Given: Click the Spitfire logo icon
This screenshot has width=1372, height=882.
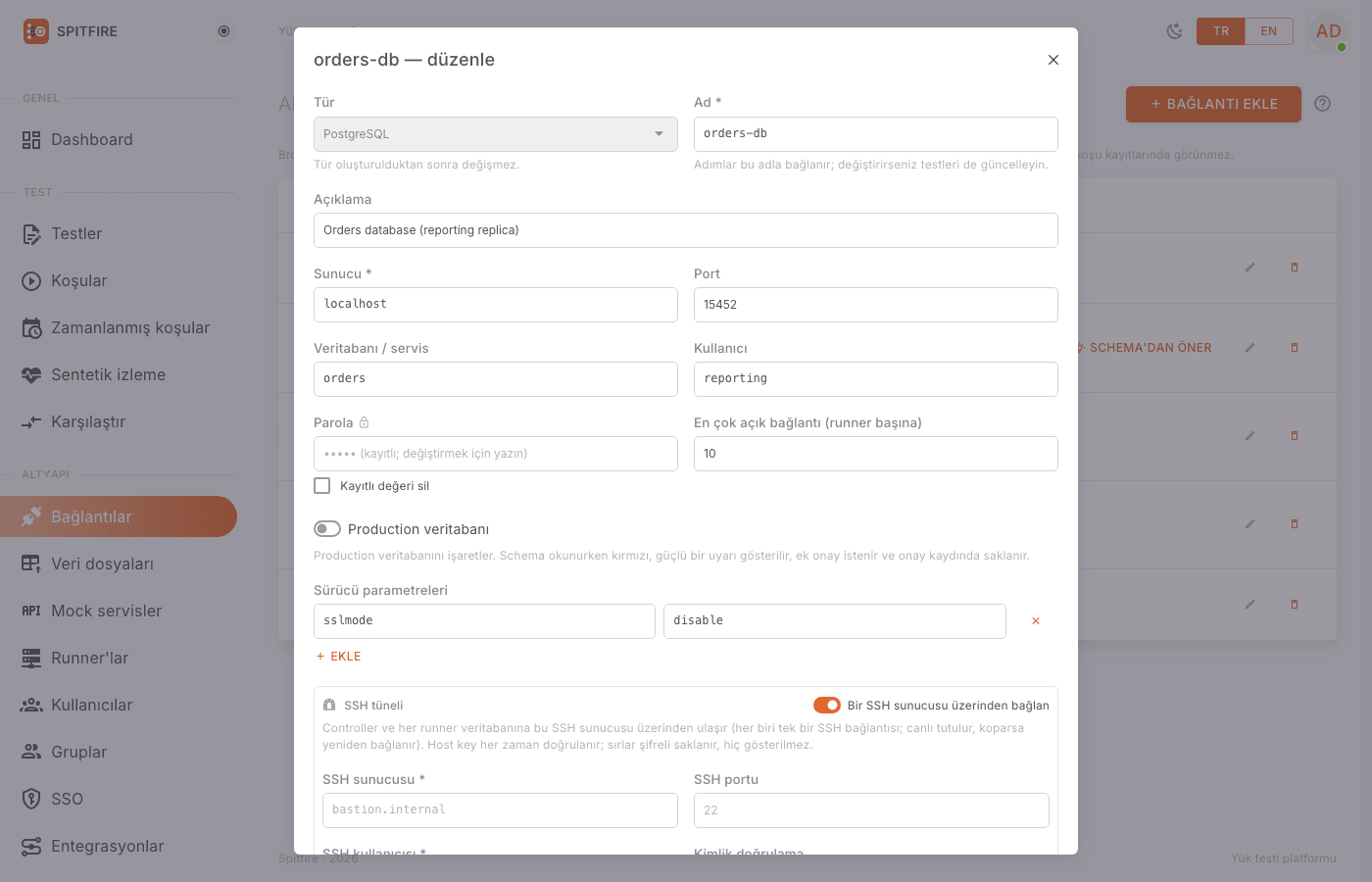Looking at the screenshot, I should pyautogui.click(x=36, y=31).
